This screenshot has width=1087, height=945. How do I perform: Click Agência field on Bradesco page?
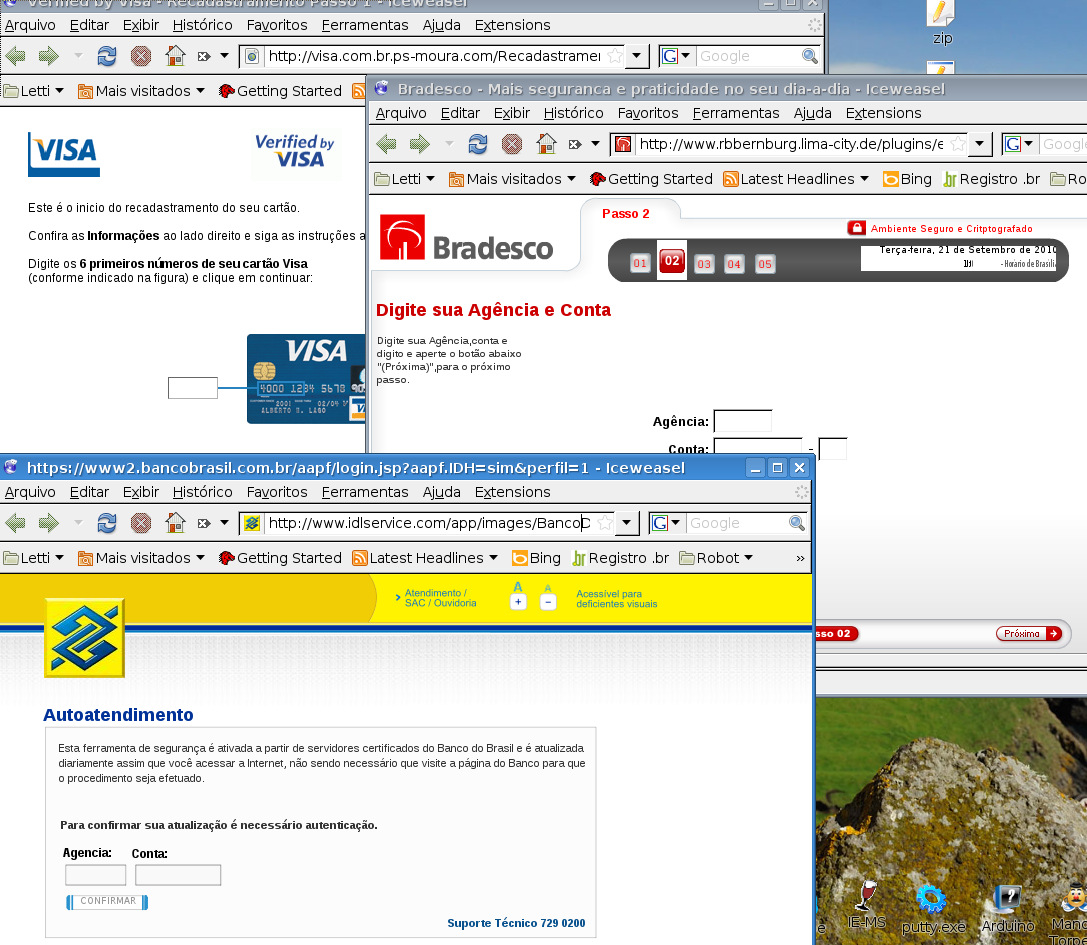coord(742,422)
